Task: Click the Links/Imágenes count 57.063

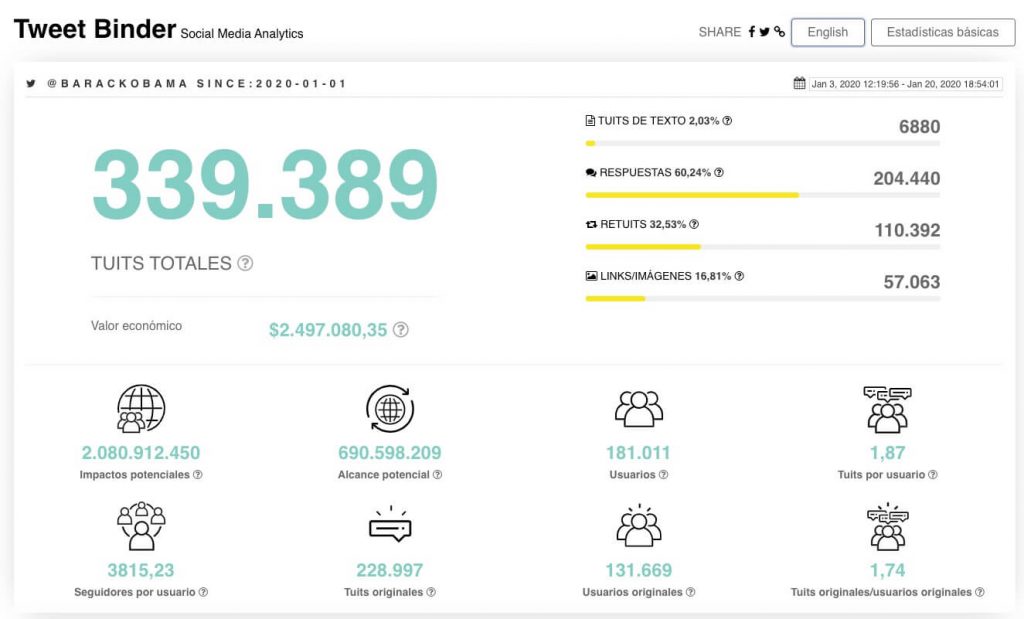Action: [x=912, y=282]
